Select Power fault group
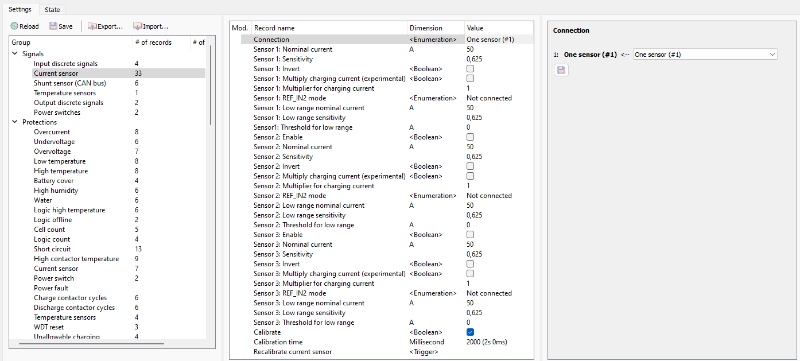Screen dimensions: 800x361 [x=51, y=289]
